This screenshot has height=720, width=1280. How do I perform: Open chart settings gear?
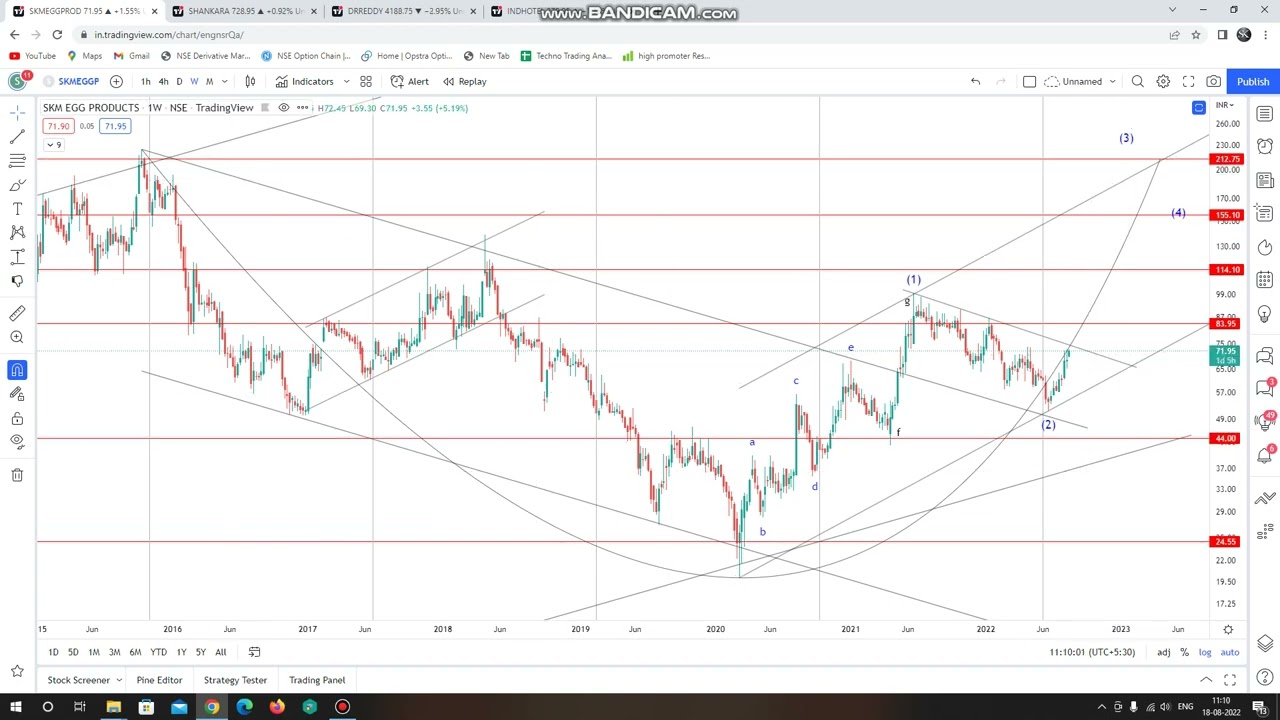(1163, 81)
